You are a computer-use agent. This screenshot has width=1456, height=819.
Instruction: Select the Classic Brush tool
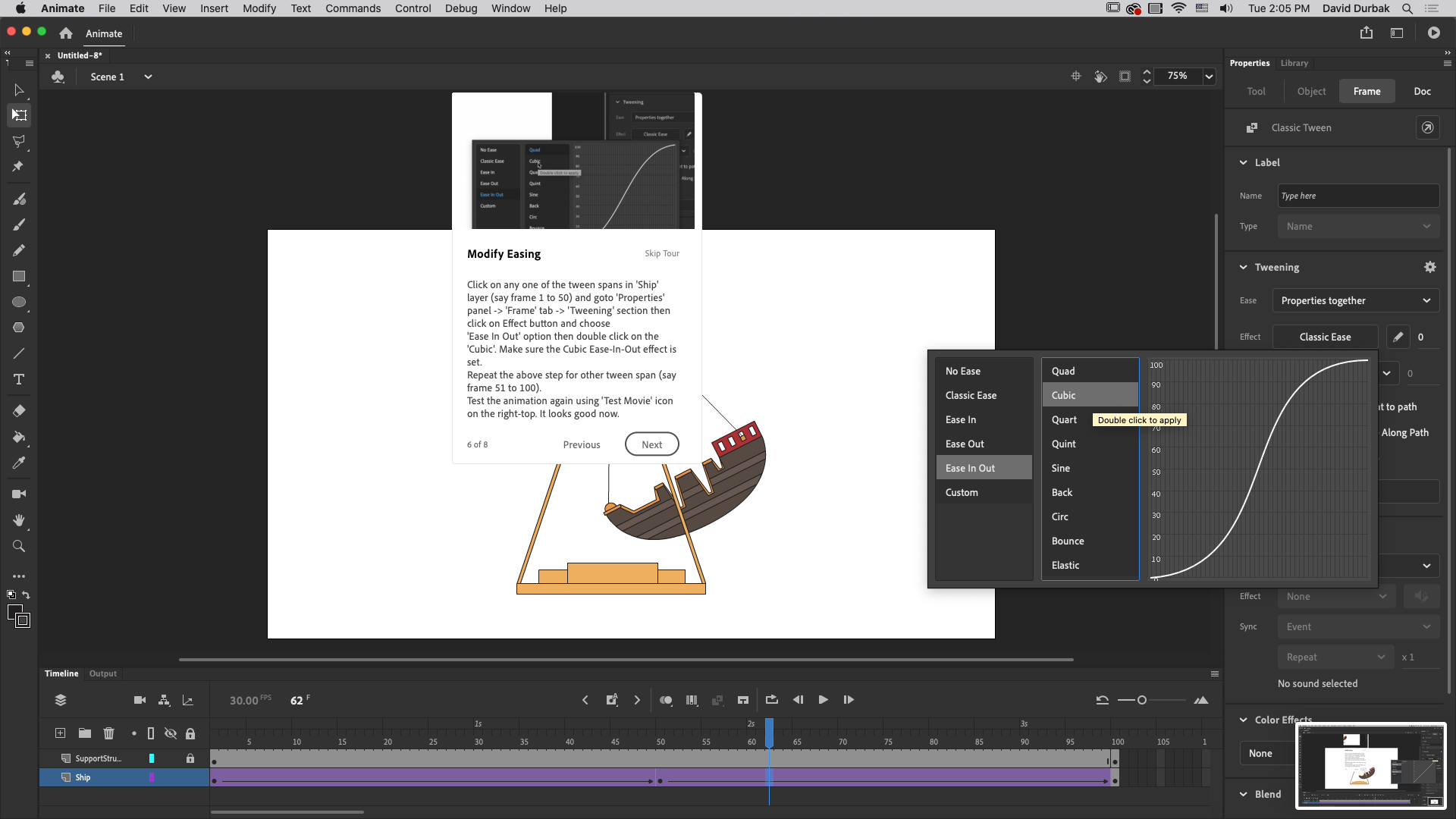click(19, 224)
